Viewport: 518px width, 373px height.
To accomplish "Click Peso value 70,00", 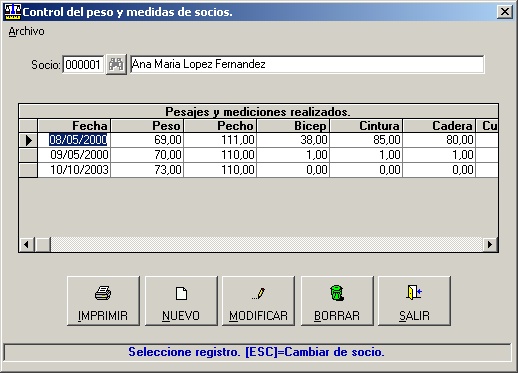I will point(147,155).
